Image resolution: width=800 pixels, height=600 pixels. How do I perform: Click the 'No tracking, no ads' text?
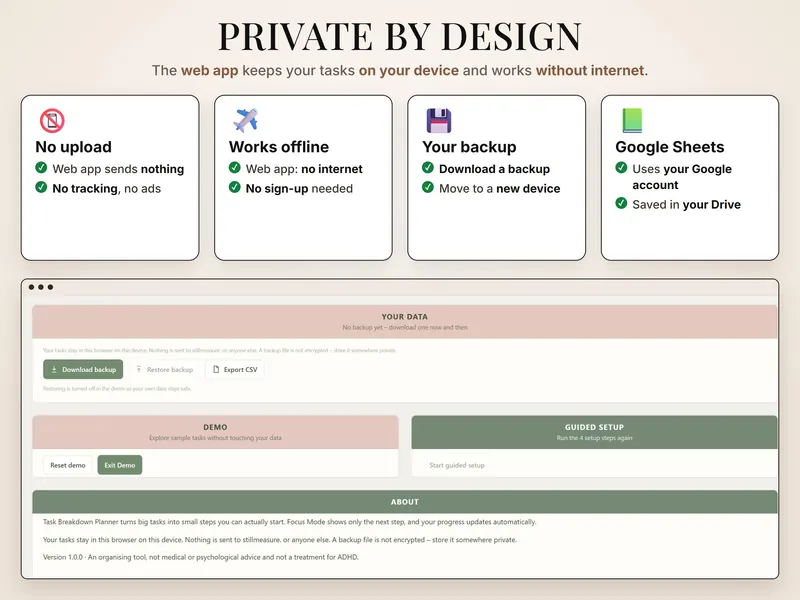(107, 189)
